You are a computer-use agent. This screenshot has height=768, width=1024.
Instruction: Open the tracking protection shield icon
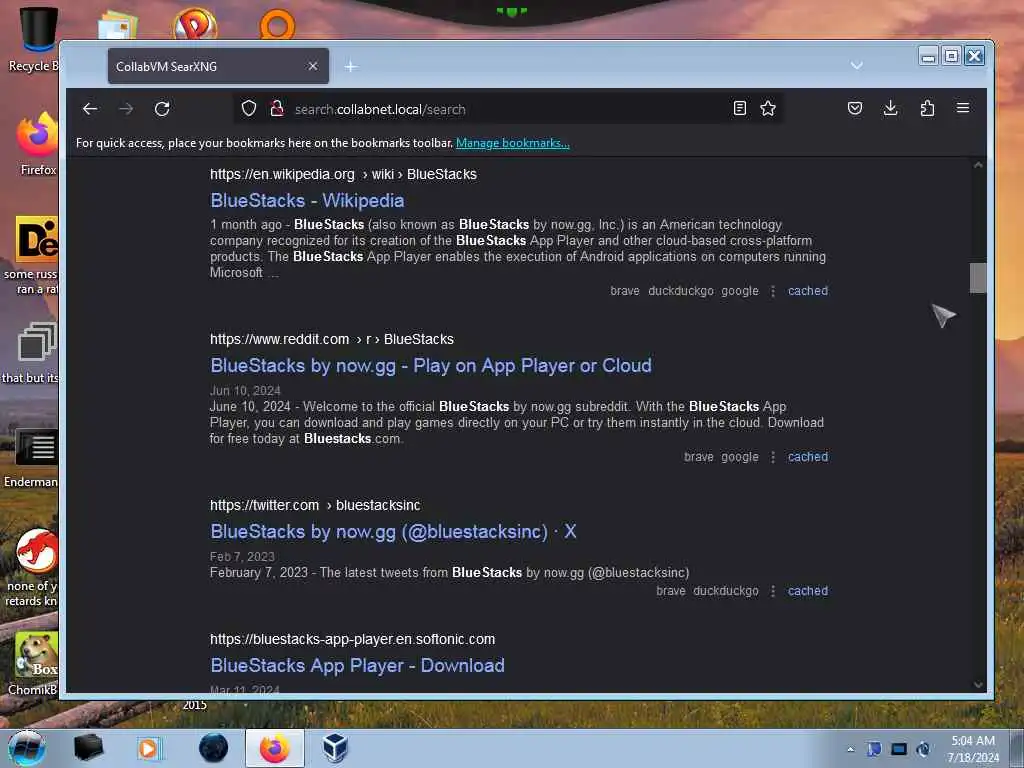[249, 108]
